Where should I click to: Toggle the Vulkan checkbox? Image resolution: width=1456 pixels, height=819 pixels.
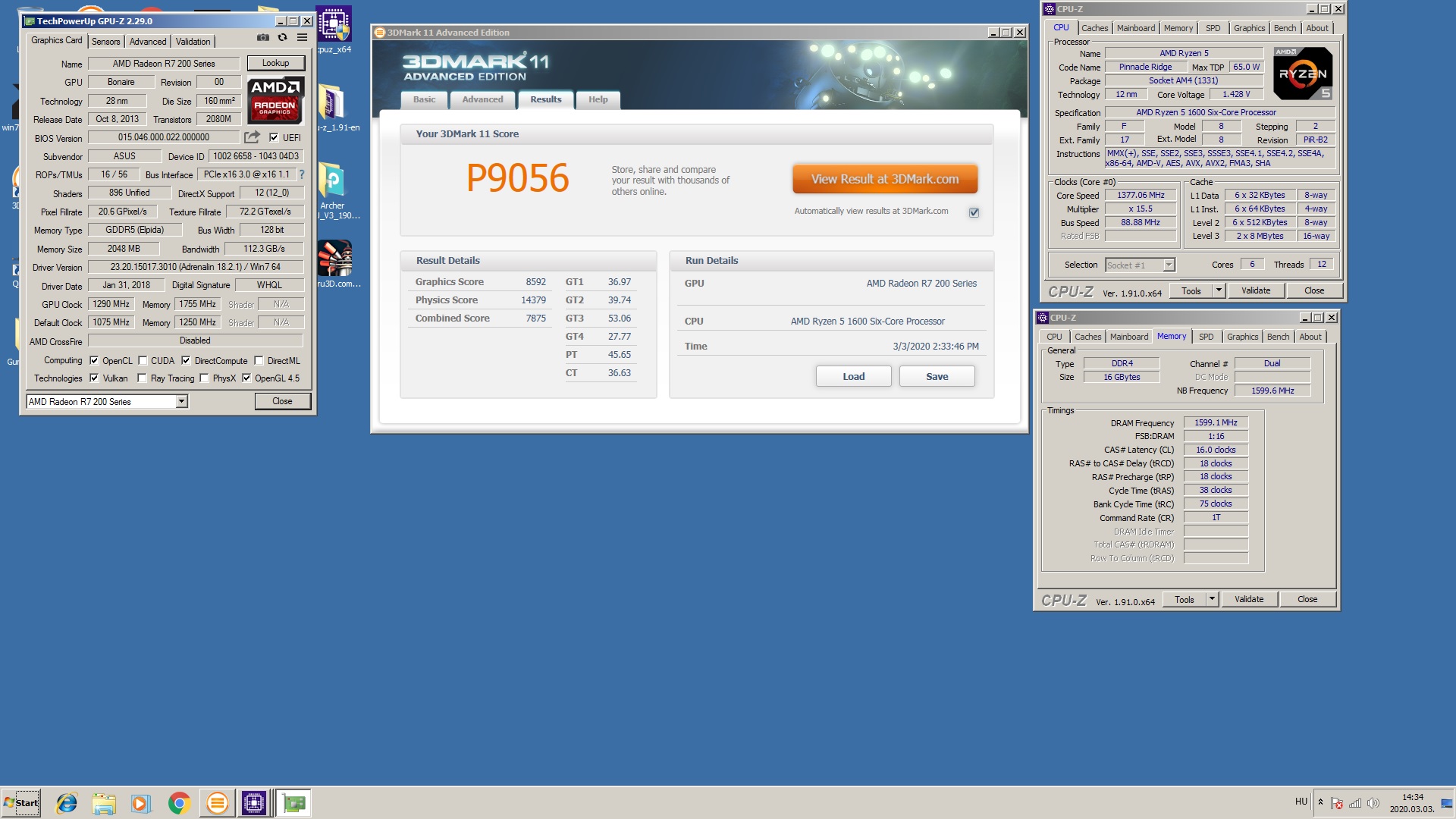tap(94, 378)
